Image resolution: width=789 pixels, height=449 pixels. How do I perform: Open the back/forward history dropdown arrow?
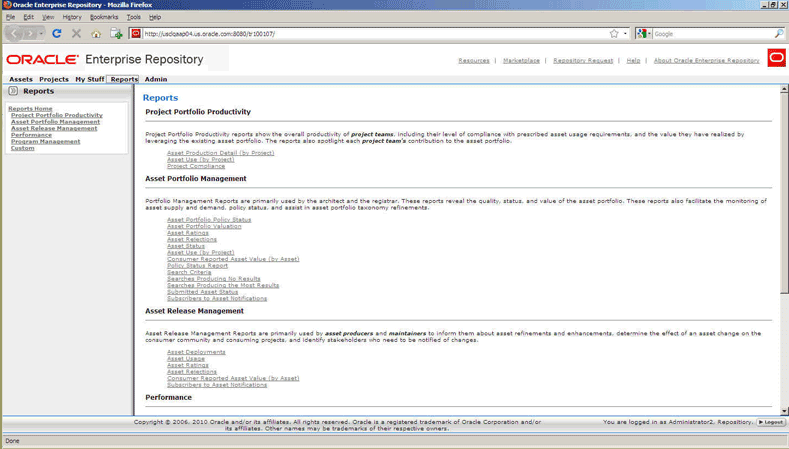coord(41,34)
